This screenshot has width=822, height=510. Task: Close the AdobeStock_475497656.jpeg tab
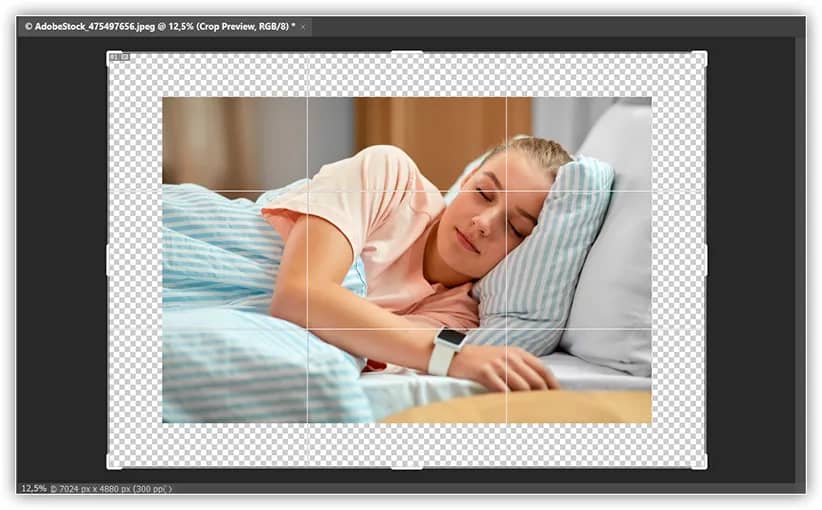304,26
